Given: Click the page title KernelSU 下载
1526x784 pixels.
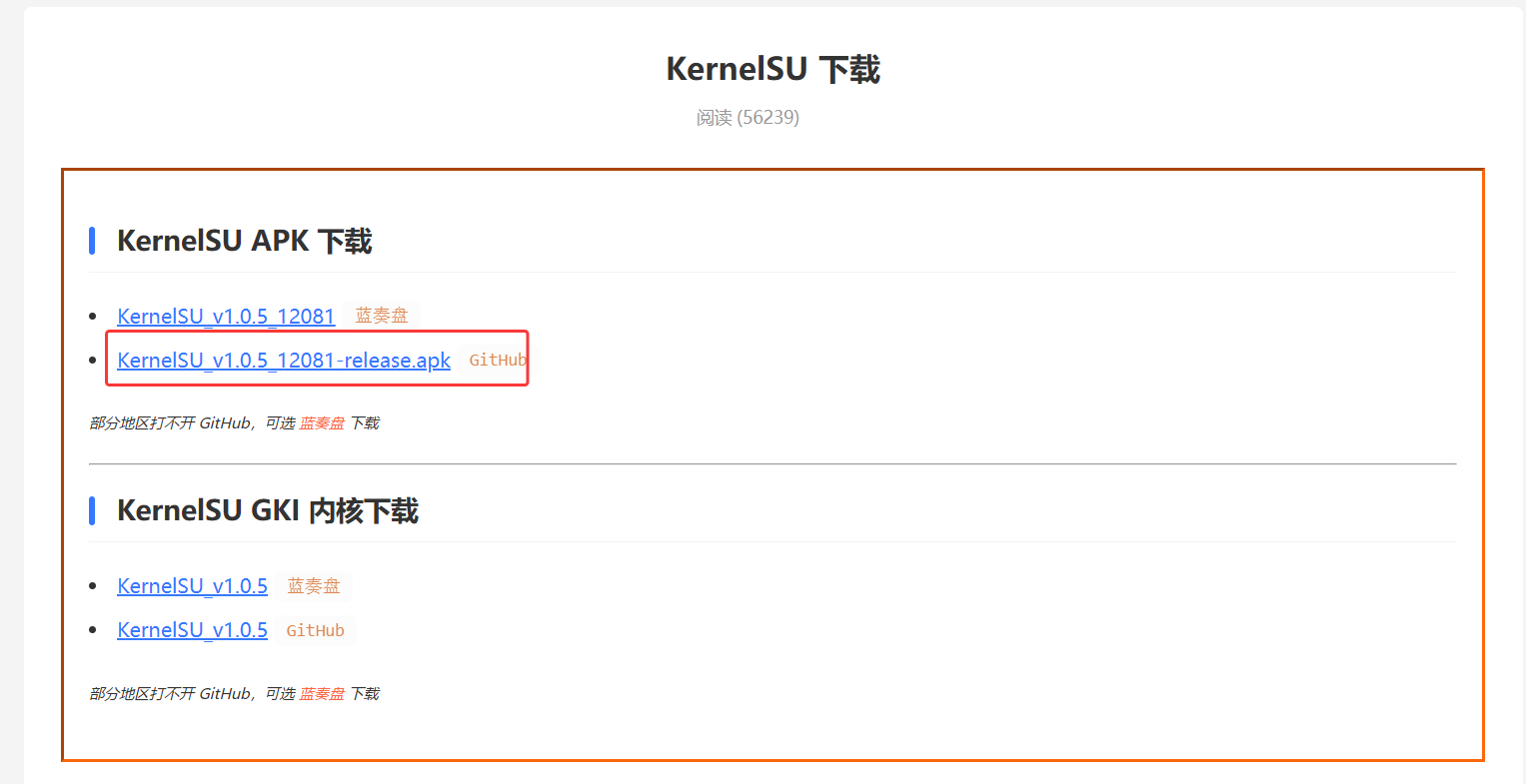Looking at the screenshot, I should [x=772, y=70].
